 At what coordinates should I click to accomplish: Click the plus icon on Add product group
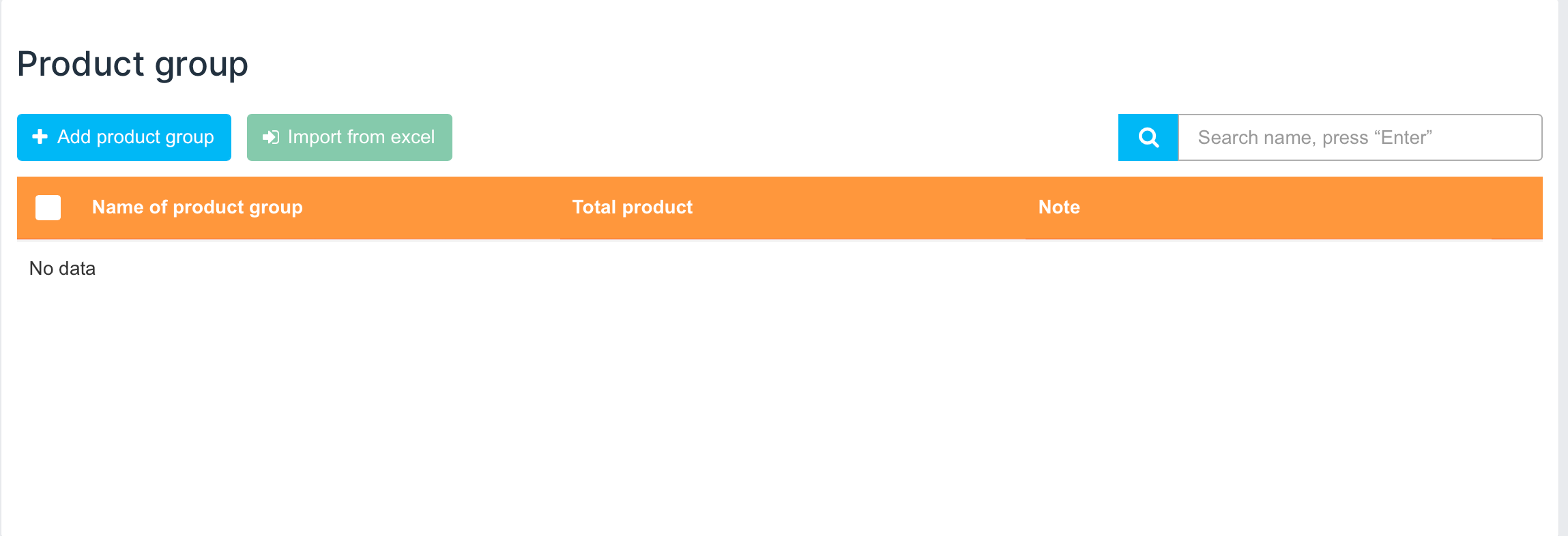click(x=40, y=137)
